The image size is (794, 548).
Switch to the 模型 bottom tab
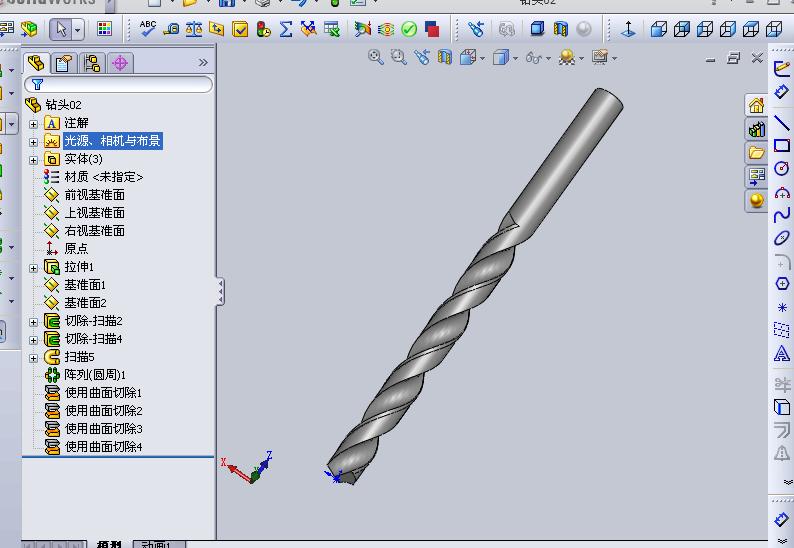click(109, 544)
